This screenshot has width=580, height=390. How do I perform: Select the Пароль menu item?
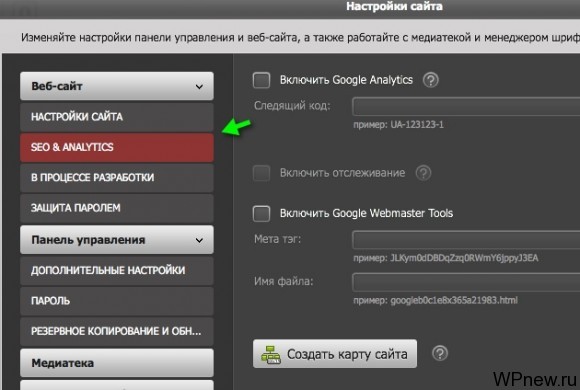117,301
